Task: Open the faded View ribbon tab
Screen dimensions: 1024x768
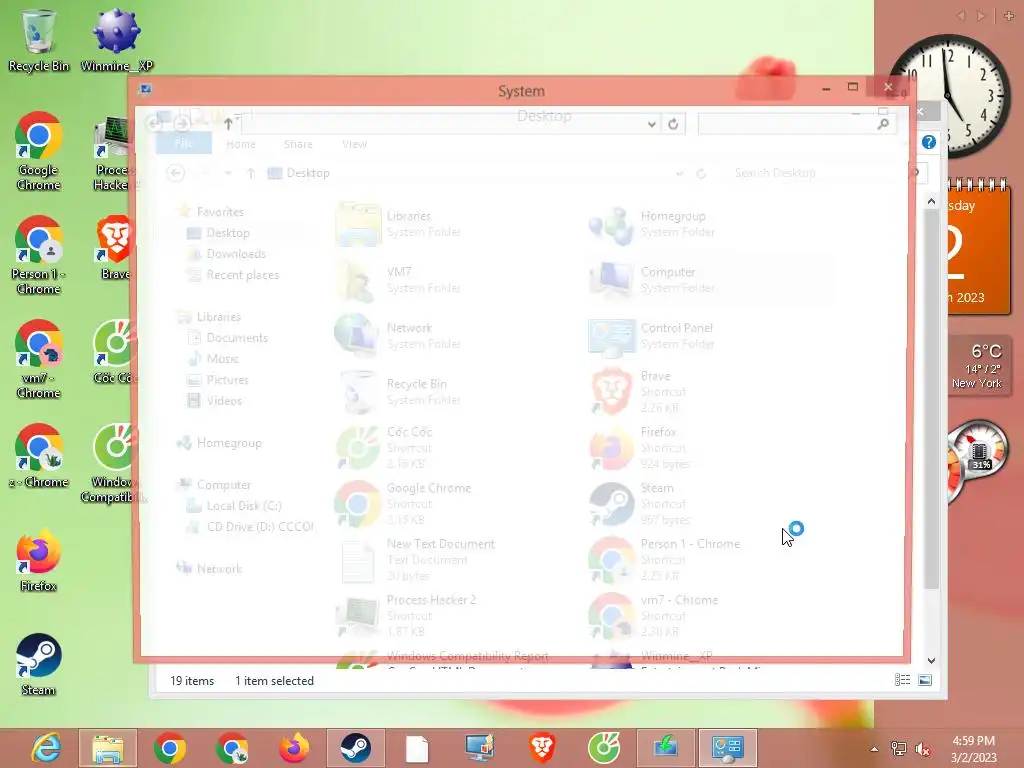Action: tap(354, 144)
